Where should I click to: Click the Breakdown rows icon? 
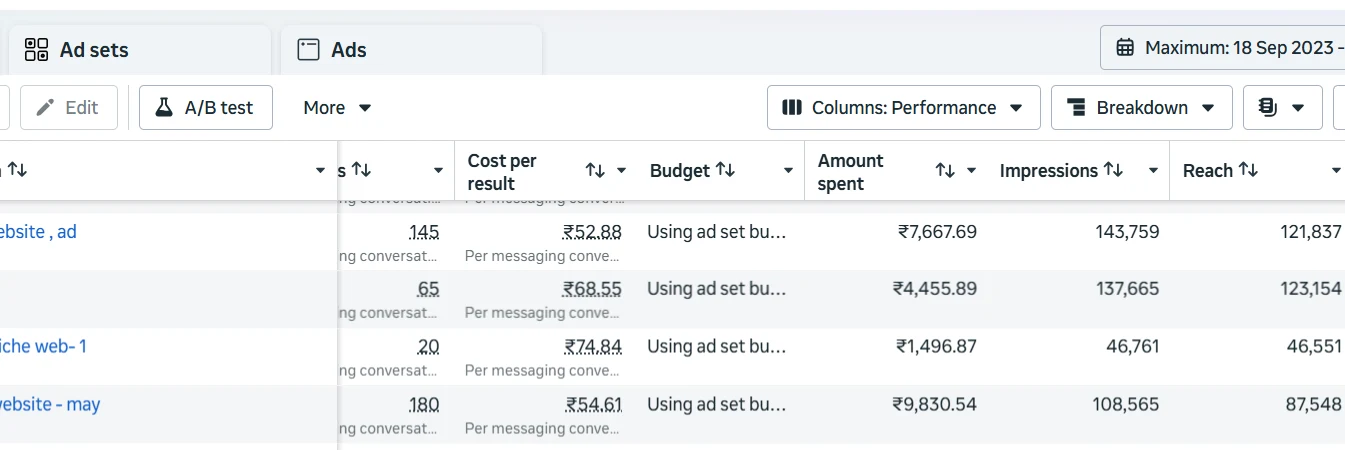click(1077, 107)
